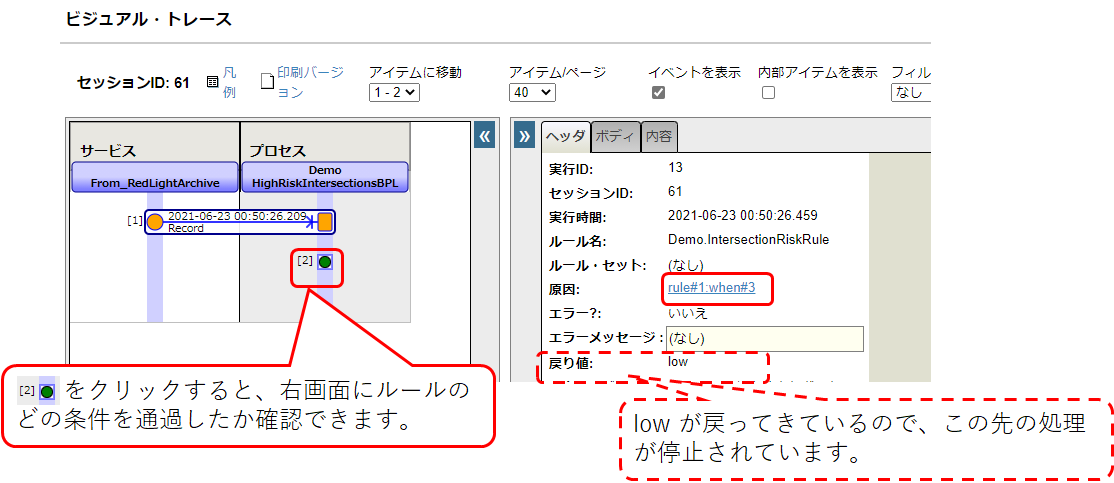Toggle the イベントを表示 checkbox
The image size is (1114, 483).
658,93
